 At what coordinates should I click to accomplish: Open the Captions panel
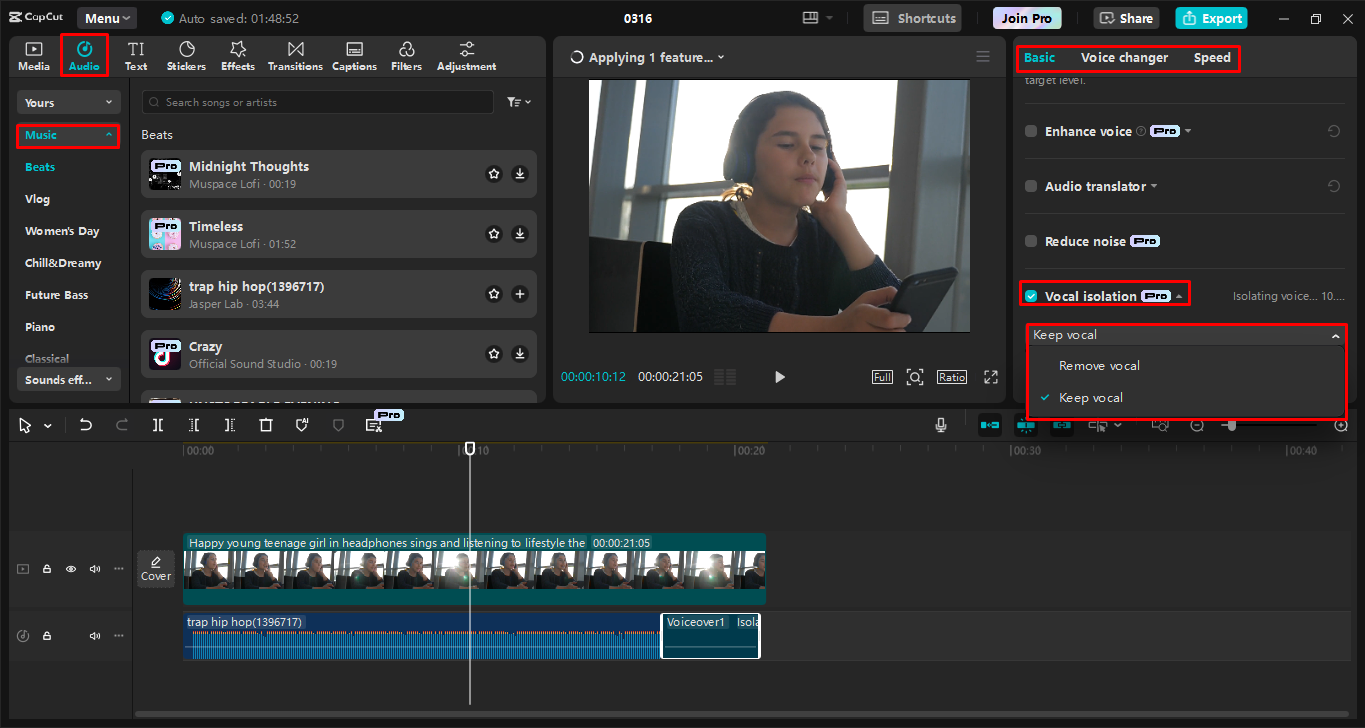[x=354, y=55]
